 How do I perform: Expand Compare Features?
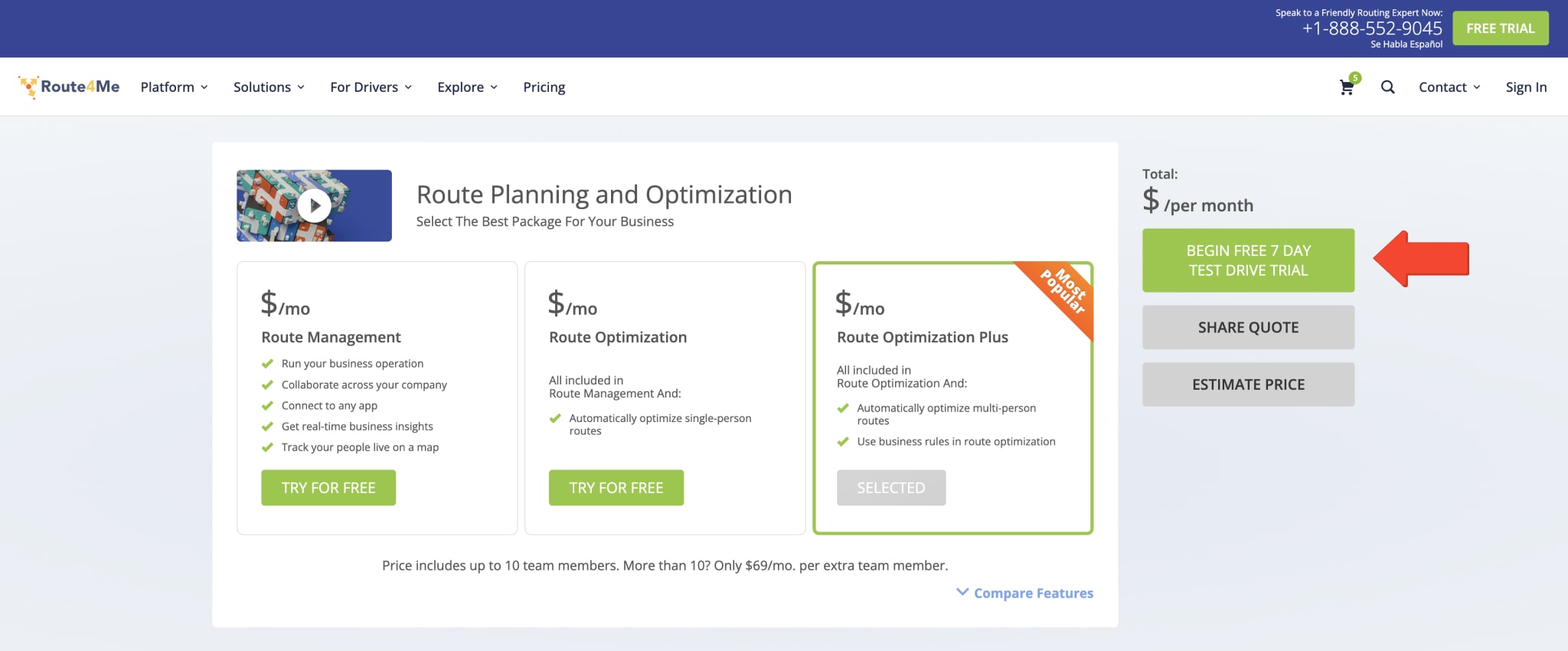point(1025,593)
